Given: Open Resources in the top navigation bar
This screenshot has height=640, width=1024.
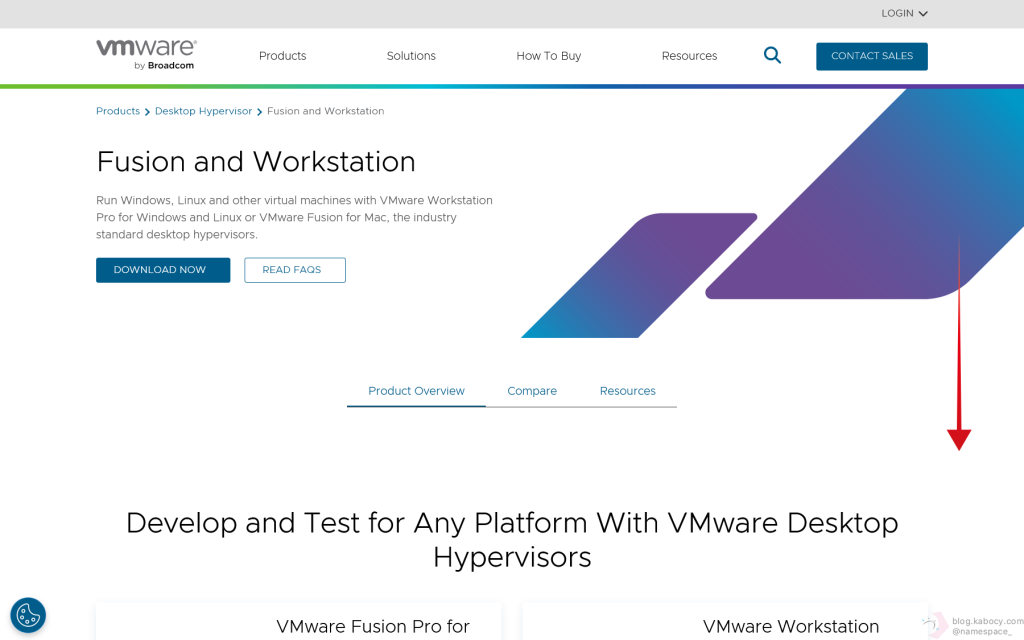Looking at the screenshot, I should coord(689,56).
